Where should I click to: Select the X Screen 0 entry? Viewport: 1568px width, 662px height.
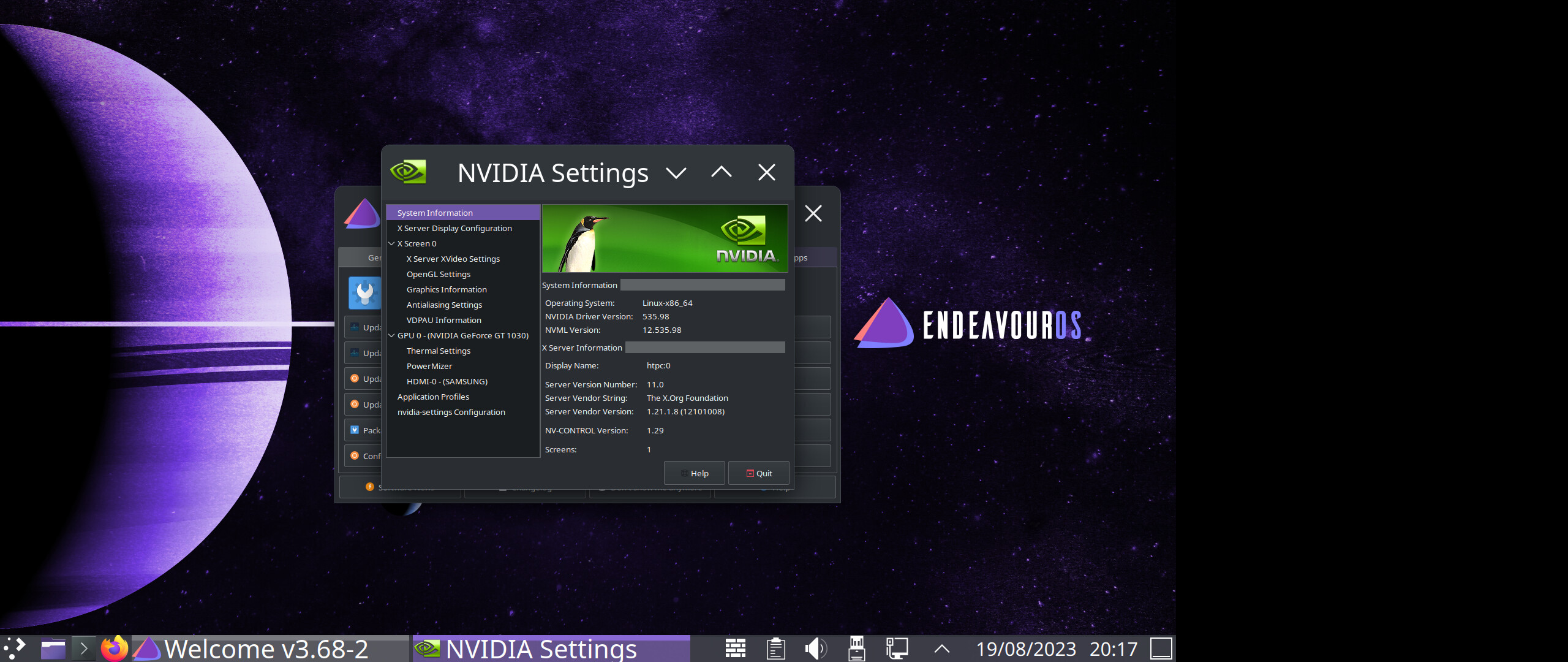point(417,243)
